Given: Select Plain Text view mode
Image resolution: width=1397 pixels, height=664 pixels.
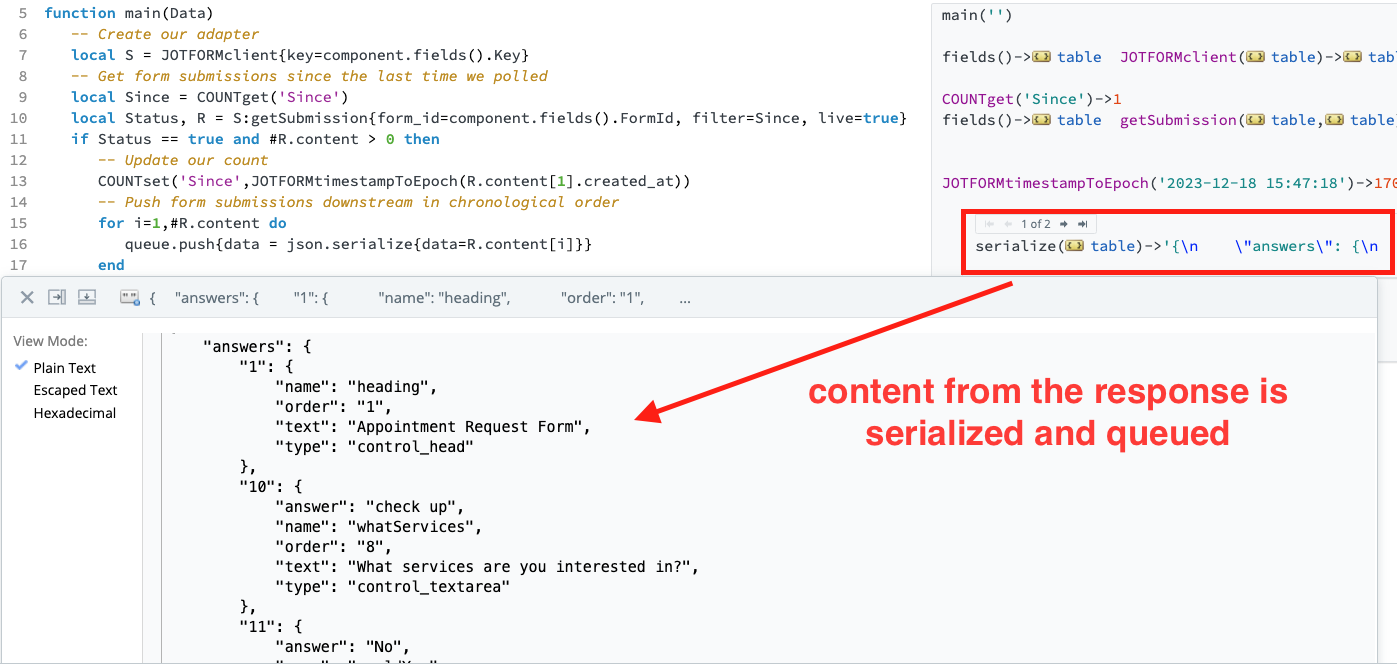Looking at the screenshot, I should 65,368.
